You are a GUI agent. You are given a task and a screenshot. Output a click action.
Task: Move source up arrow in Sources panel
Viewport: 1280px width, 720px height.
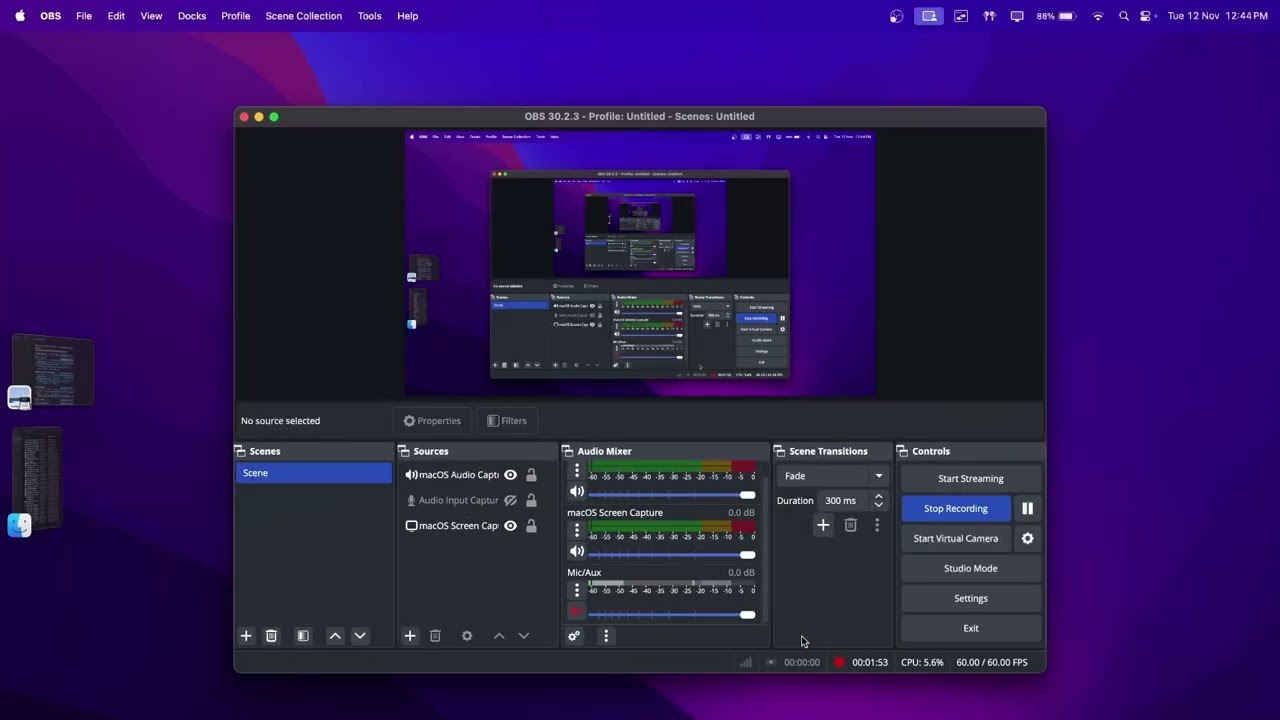coord(499,636)
